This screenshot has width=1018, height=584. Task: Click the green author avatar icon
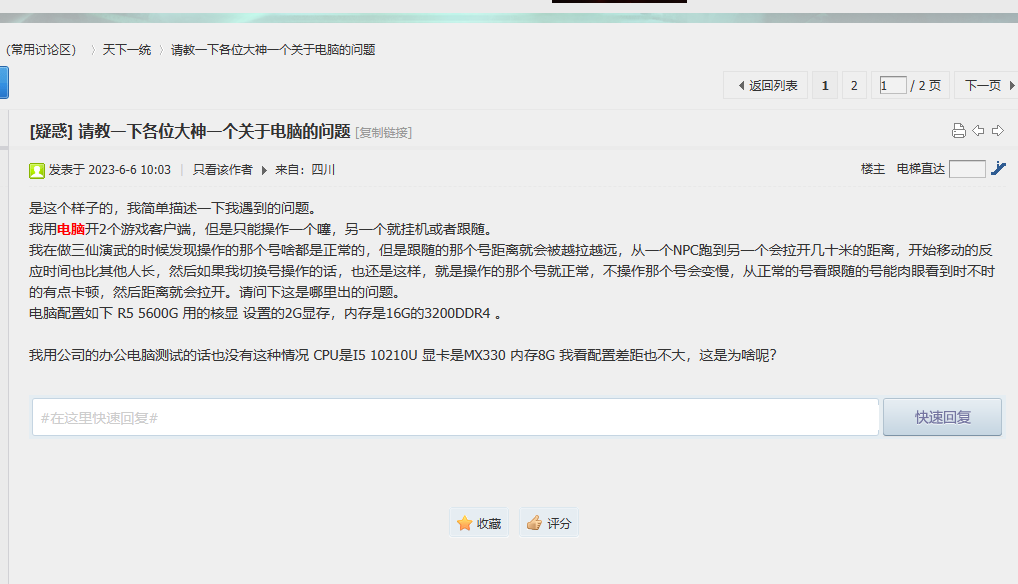[37, 170]
